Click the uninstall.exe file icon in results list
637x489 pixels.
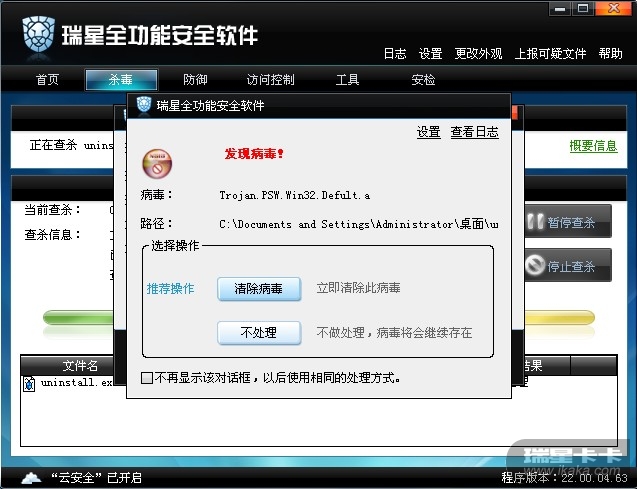pyautogui.click(x=29, y=383)
